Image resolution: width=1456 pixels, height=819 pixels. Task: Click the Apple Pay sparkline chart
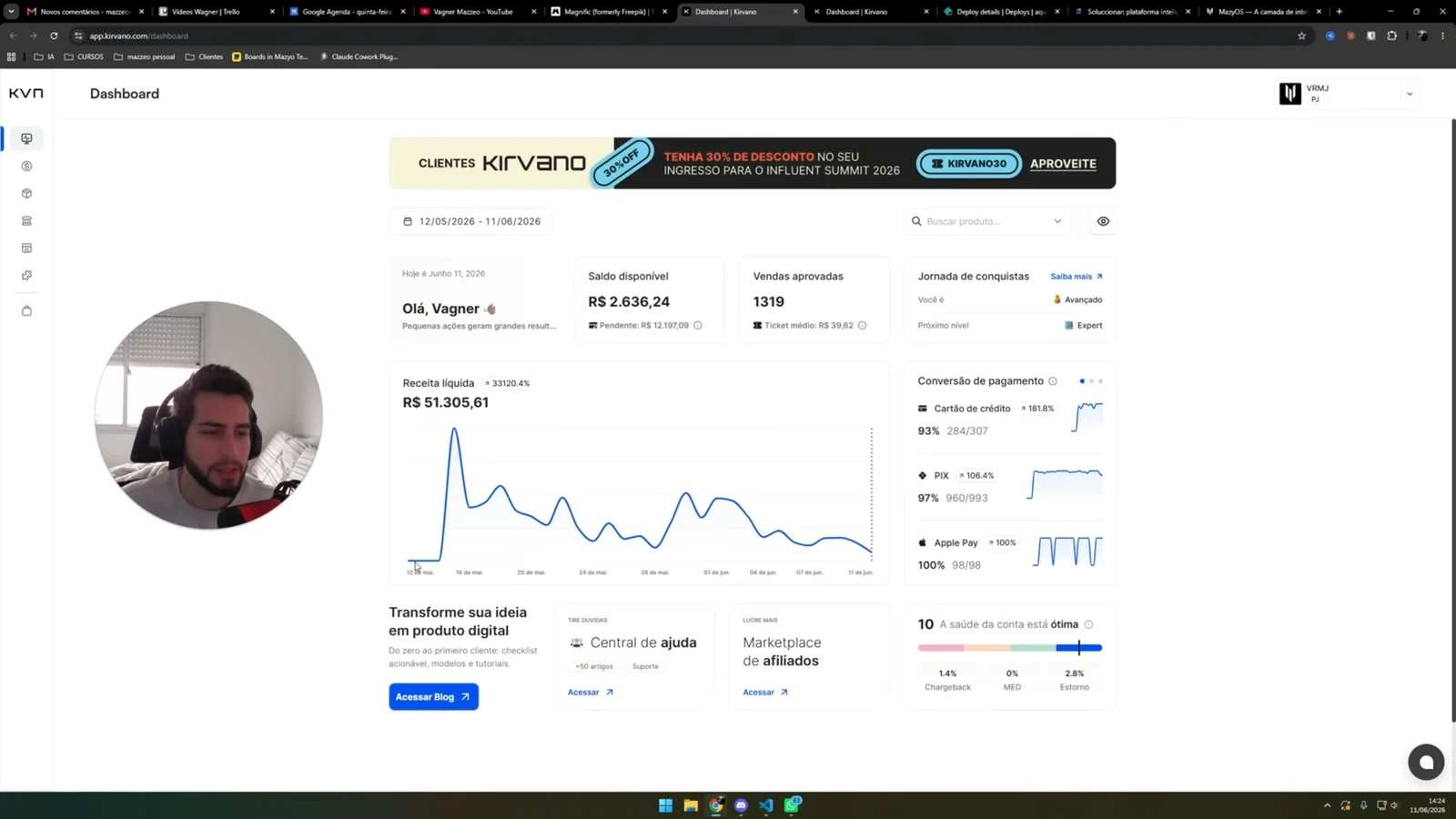click(1069, 551)
